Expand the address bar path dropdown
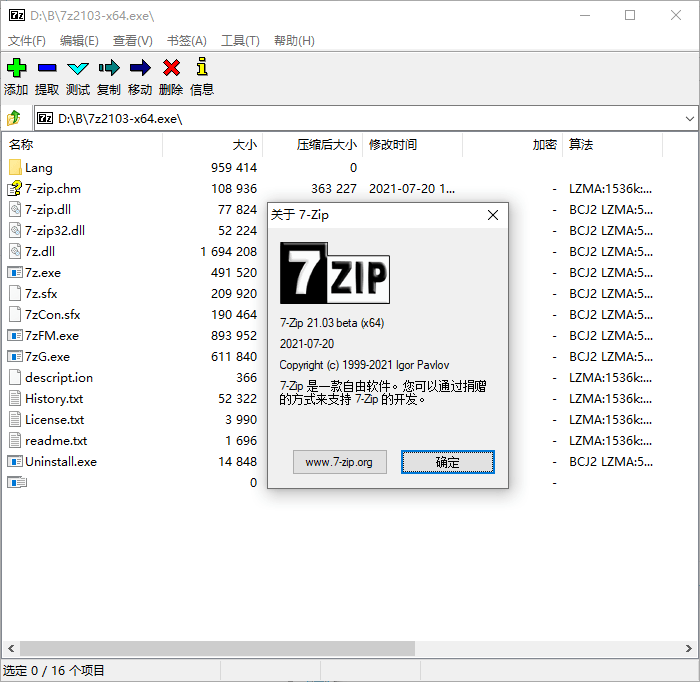 689,118
